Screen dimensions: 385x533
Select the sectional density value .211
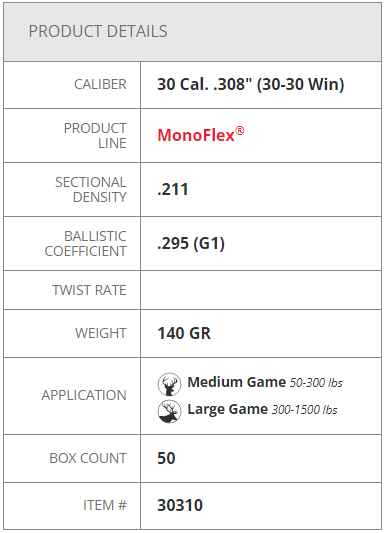pyautogui.click(x=173, y=189)
